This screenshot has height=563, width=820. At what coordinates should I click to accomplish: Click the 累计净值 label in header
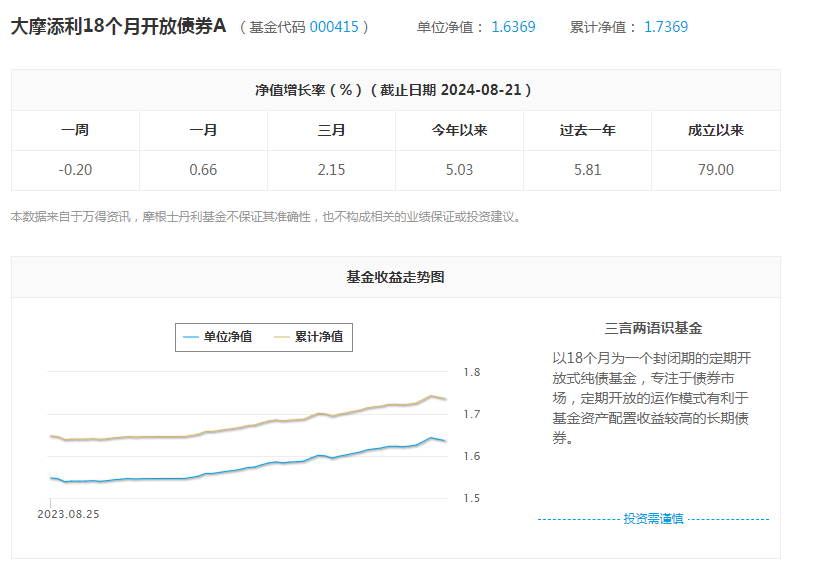click(605, 27)
